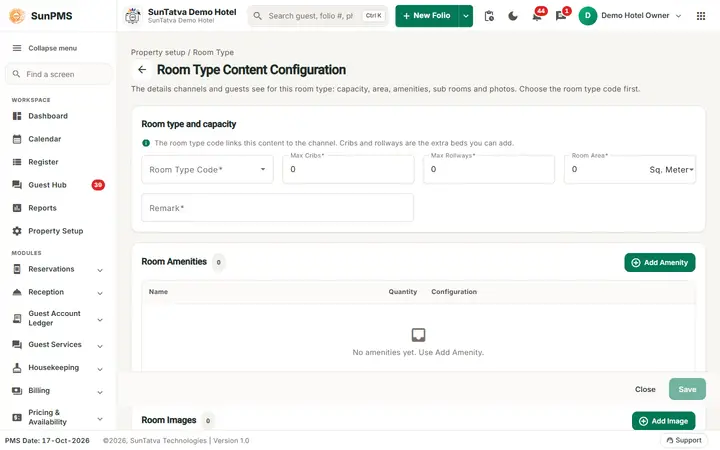This screenshot has width=720, height=450.
Task: Open Property Setup in the sidebar
Action: [58, 231]
